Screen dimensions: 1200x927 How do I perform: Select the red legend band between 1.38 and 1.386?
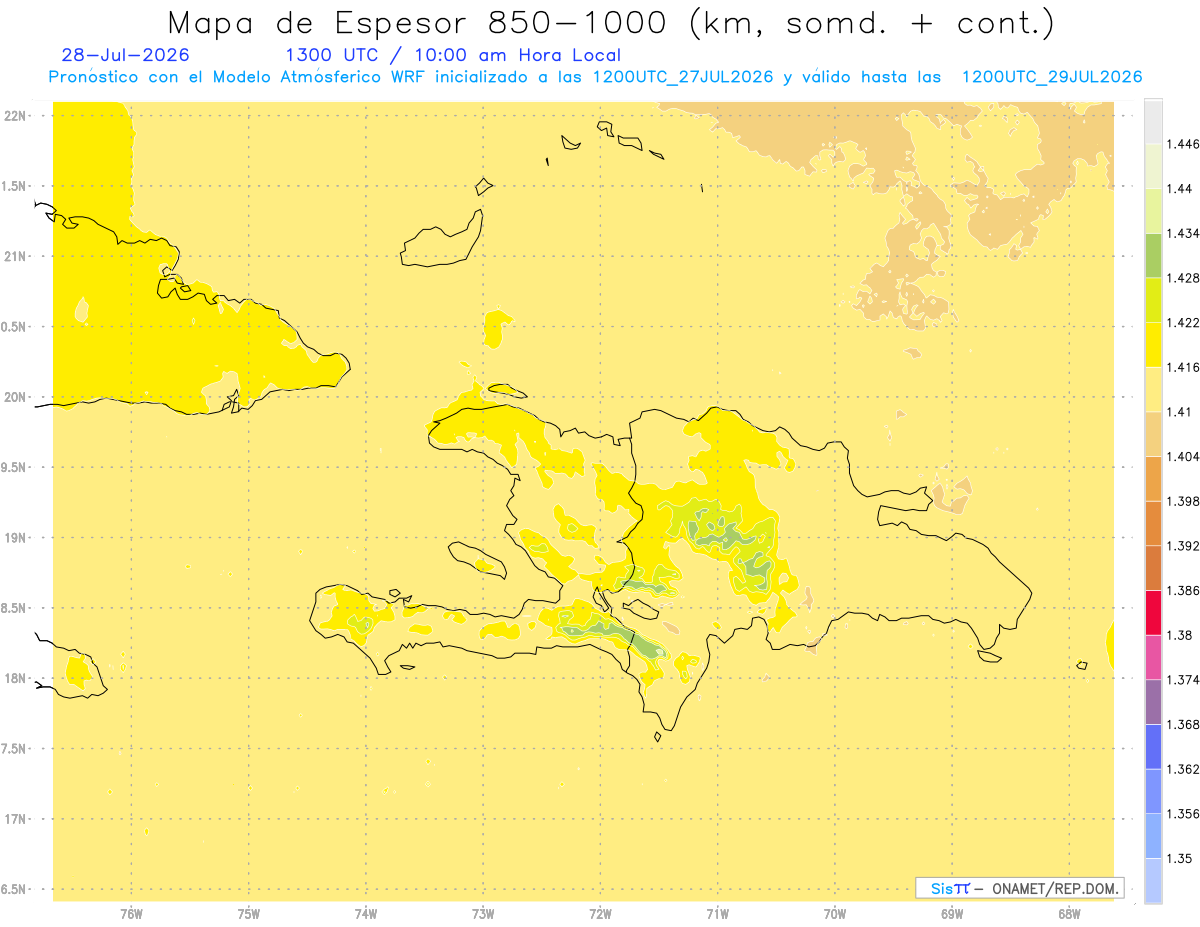pos(1153,613)
